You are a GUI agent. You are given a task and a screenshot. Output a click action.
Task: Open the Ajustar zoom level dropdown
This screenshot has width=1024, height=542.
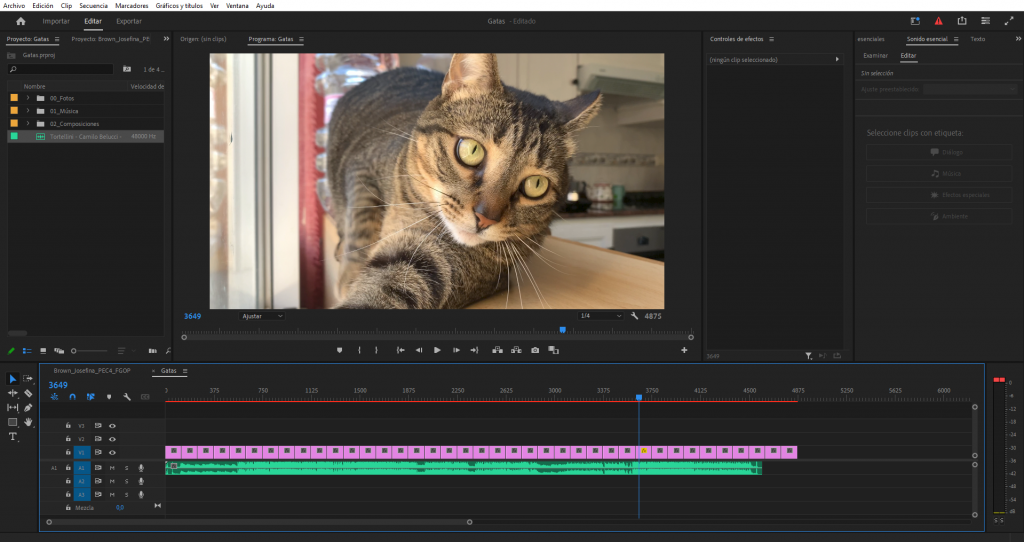click(262, 316)
